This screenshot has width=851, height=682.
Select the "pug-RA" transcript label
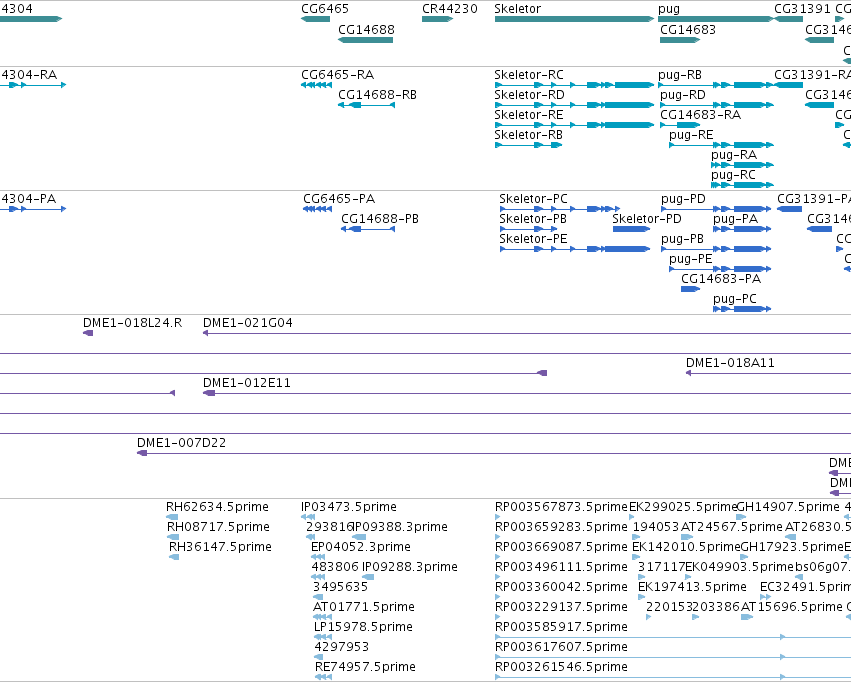point(734,155)
